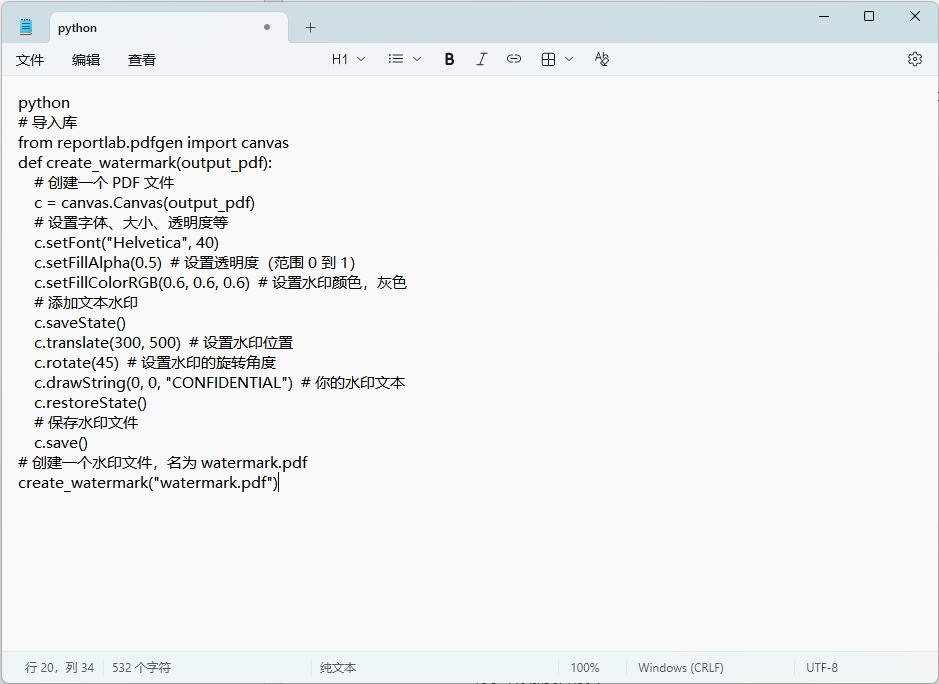The image size is (939, 684).
Task: Open the 编辑 menu
Action: tap(86, 60)
